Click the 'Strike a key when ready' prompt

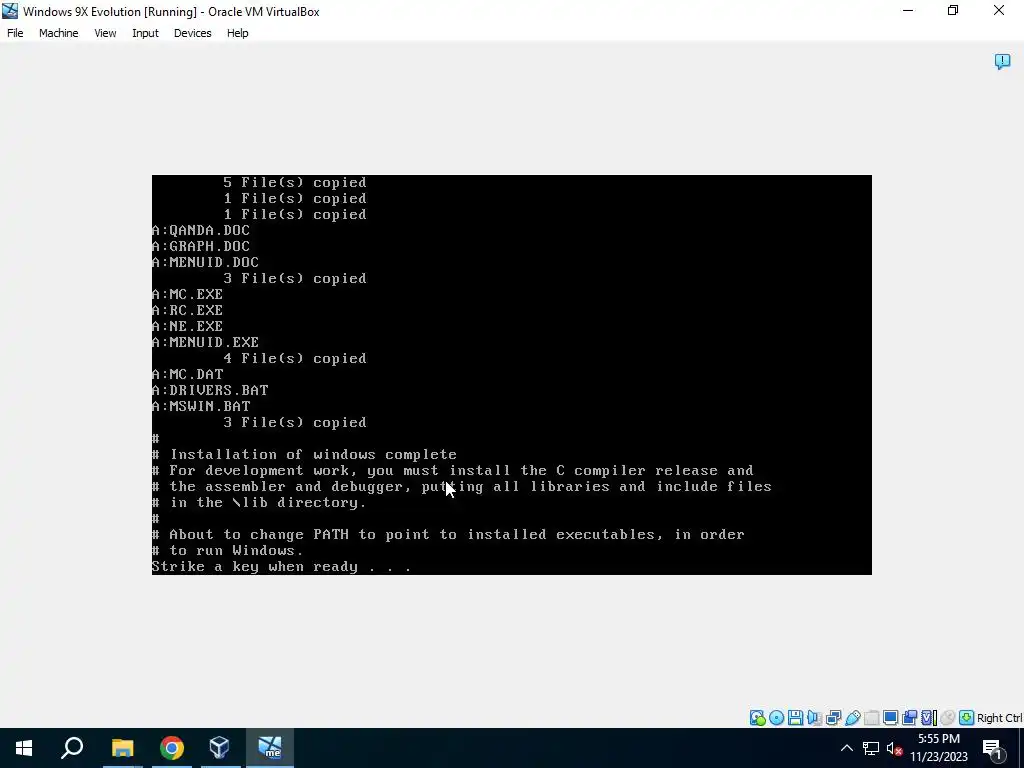point(281,566)
